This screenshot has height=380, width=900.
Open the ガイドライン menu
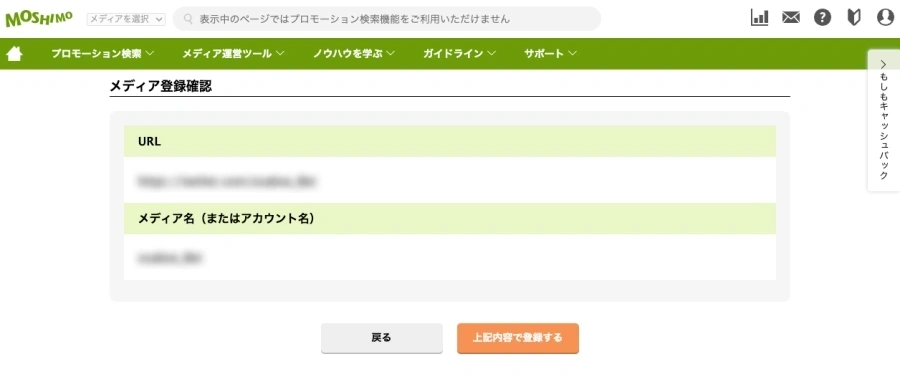coord(459,54)
